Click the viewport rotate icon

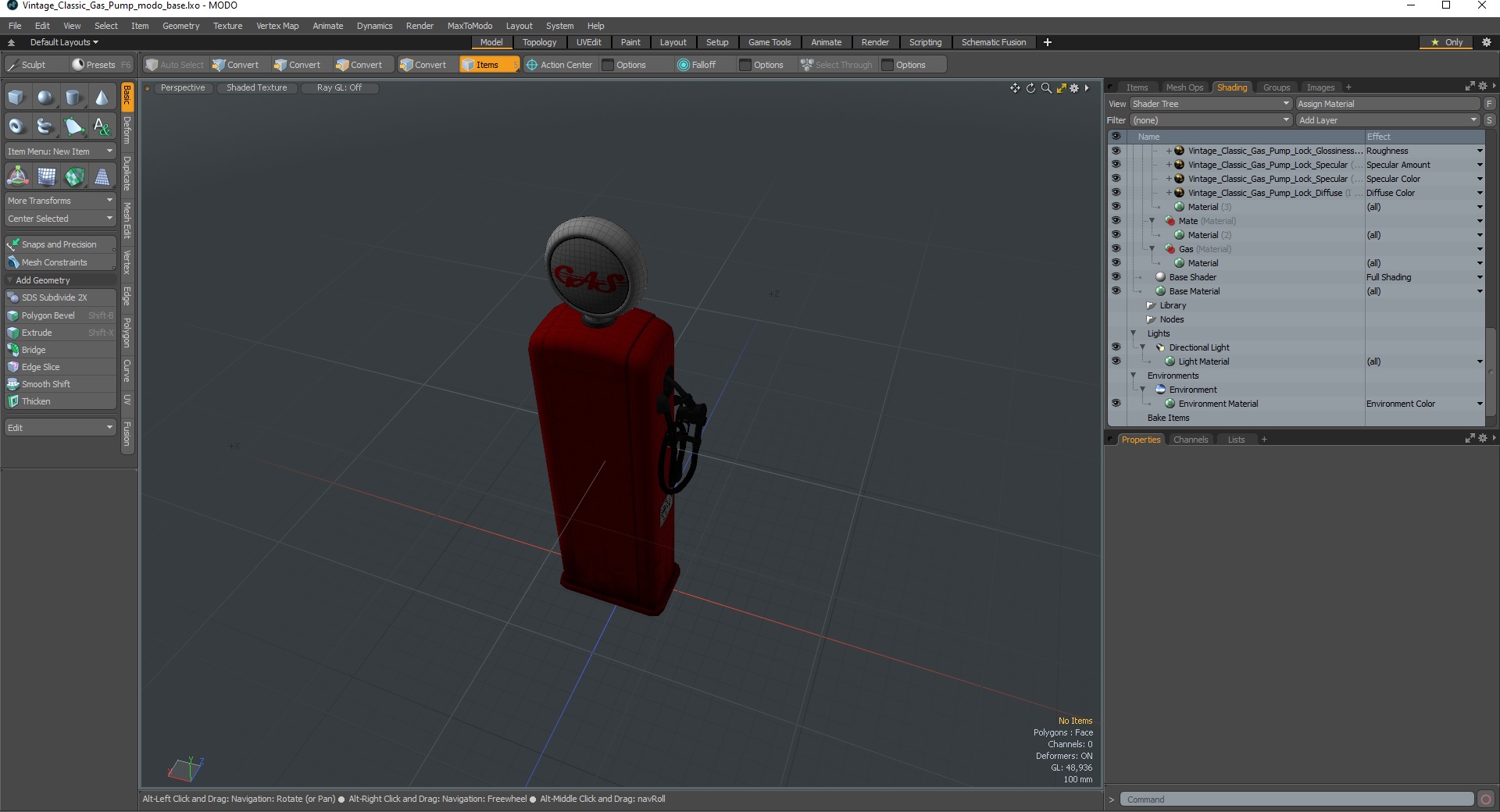[1030, 88]
